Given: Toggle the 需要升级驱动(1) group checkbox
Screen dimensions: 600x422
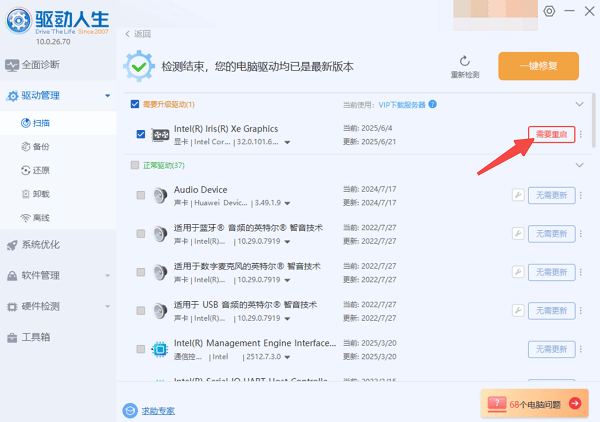Looking at the screenshot, I should coord(135,104).
